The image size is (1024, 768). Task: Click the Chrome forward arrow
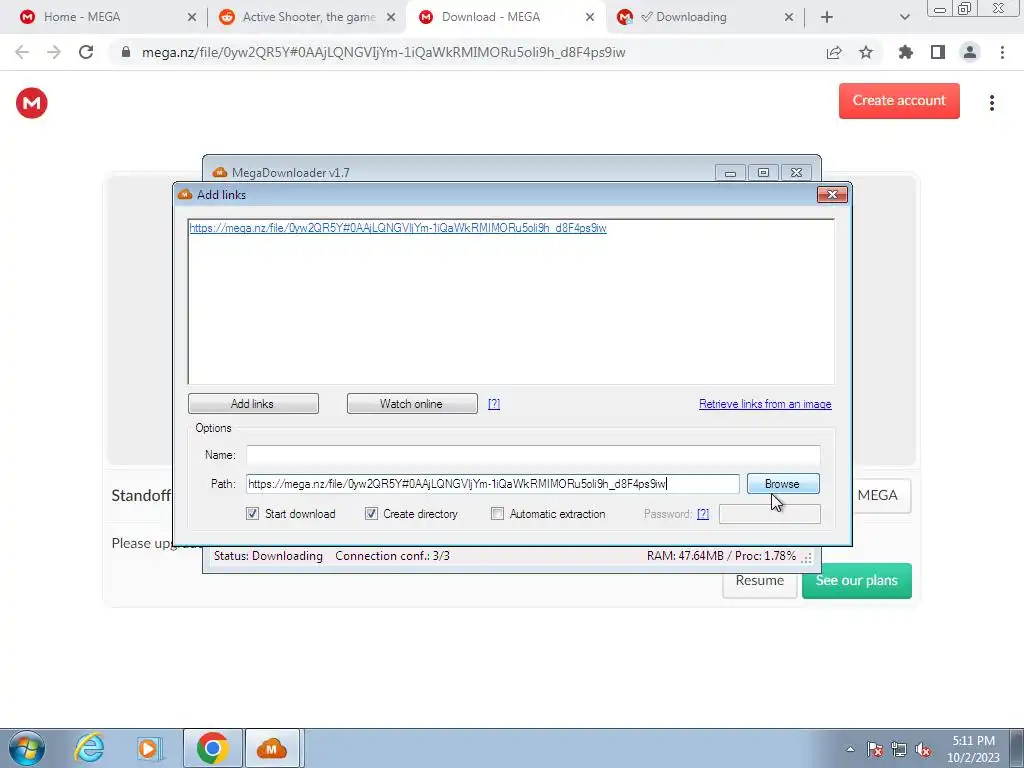[x=54, y=52]
